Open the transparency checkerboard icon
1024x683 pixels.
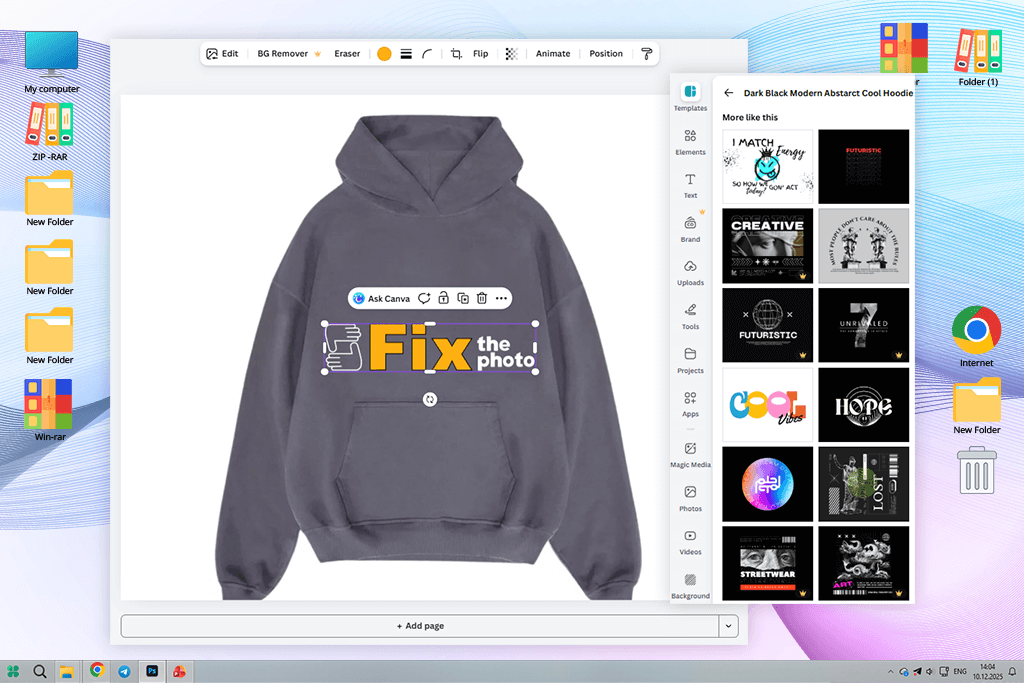(511, 54)
